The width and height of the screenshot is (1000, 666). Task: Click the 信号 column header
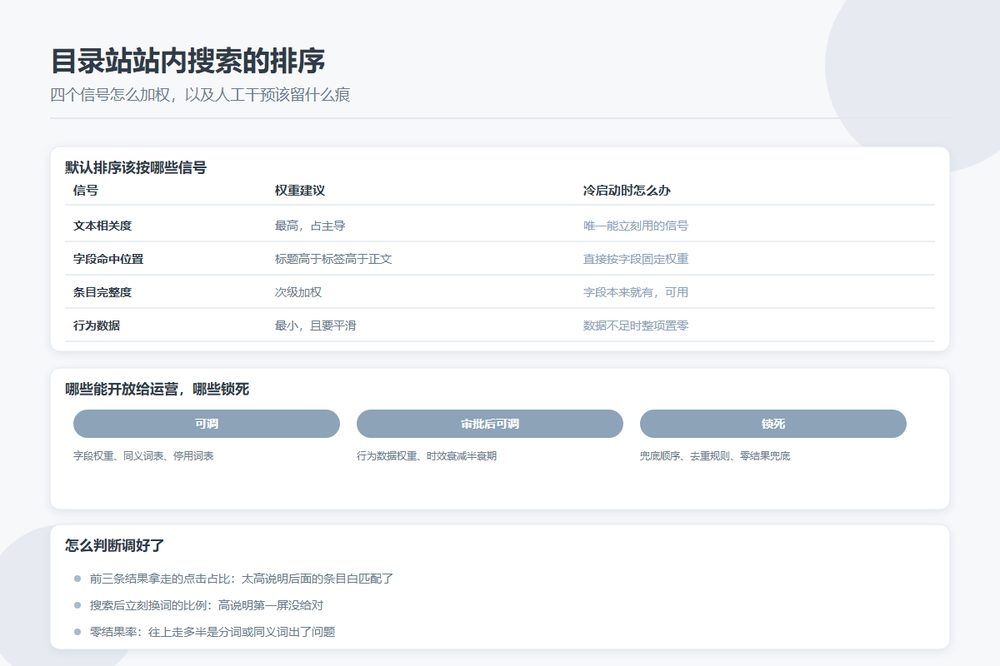click(x=85, y=190)
